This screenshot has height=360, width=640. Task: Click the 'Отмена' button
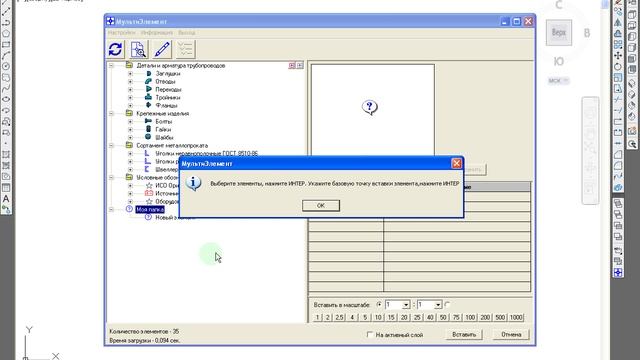click(x=511, y=335)
